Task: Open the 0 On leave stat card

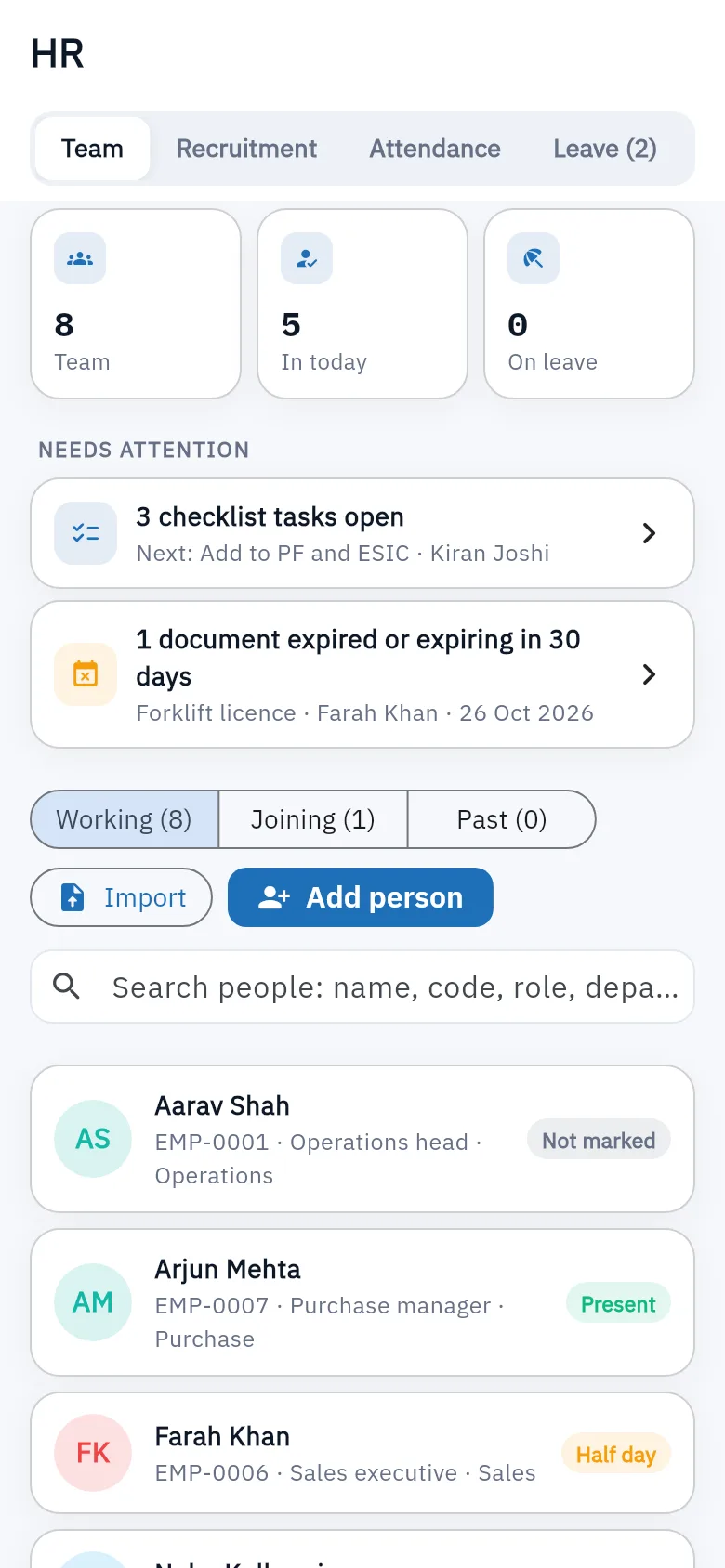Action: point(589,304)
